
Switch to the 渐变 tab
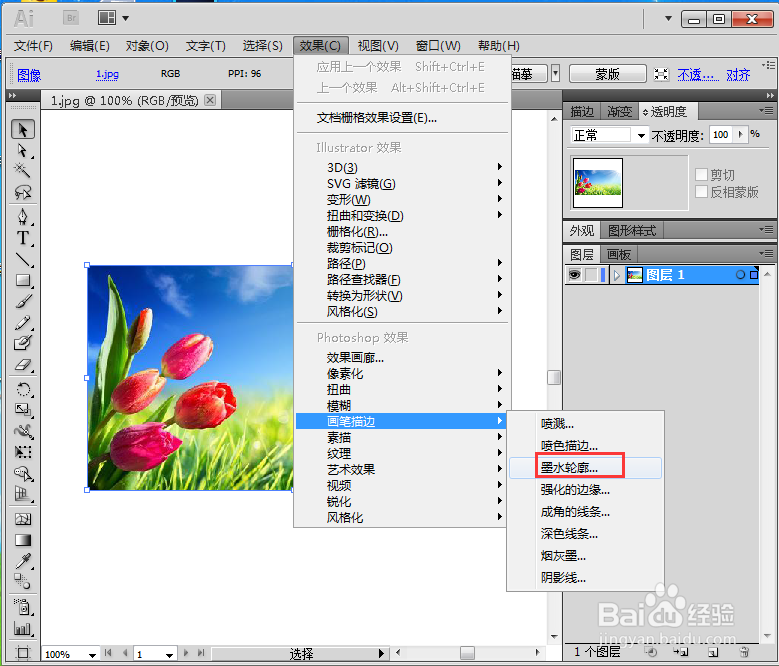[620, 112]
